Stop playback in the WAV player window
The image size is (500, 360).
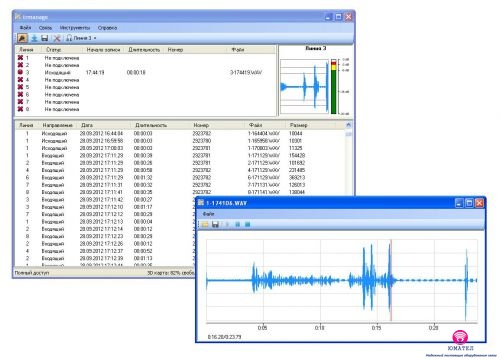(248, 224)
